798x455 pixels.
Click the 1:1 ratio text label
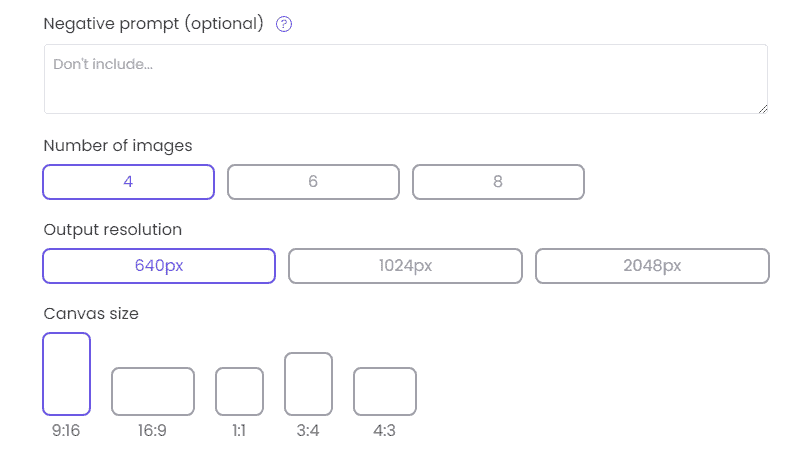(x=239, y=431)
